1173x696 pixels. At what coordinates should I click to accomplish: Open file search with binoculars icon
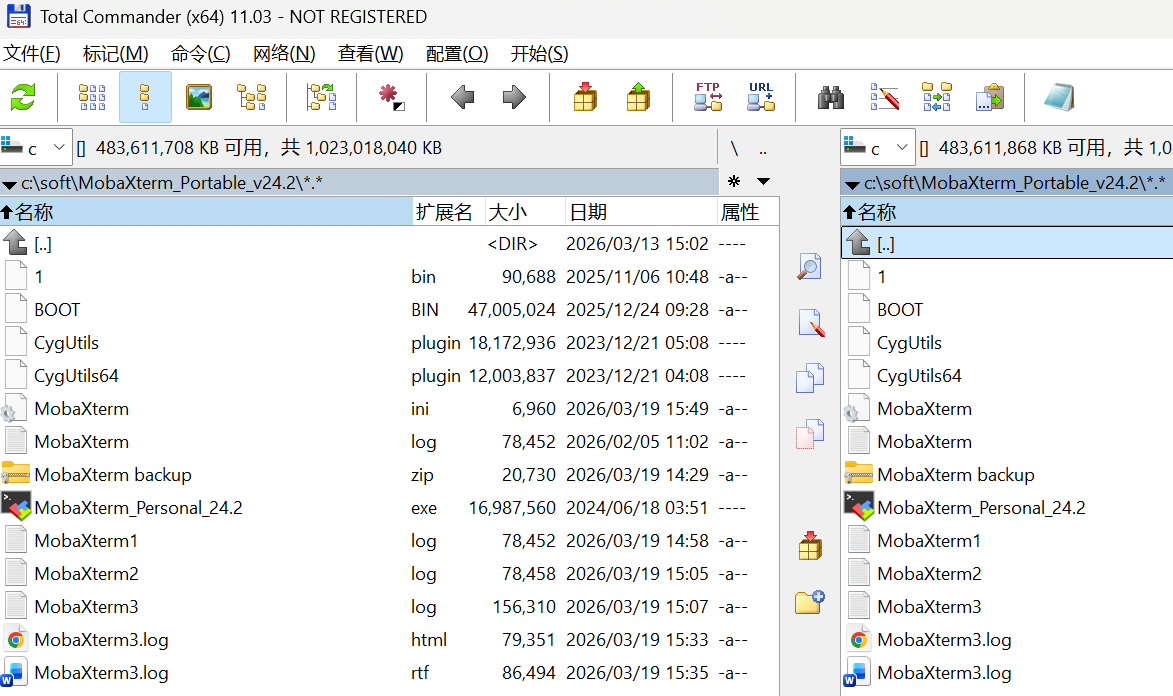pyautogui.click(x=831, y=97)
